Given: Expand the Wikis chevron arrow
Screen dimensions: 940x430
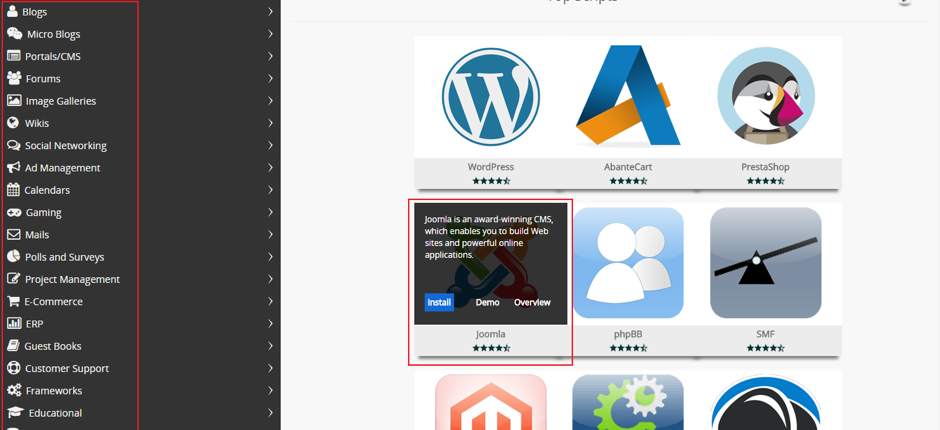Looking at the screenshot, I should 270,123.
